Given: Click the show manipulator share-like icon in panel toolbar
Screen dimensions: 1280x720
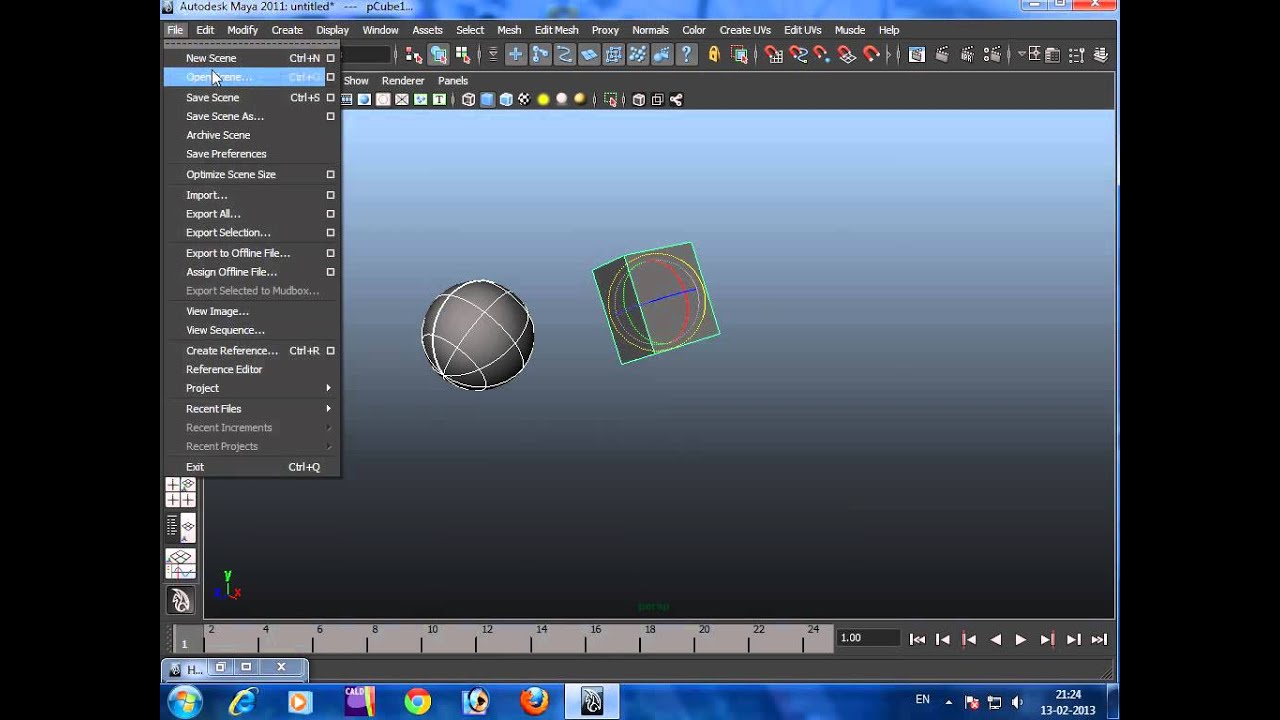Looking at the screenshot, I should [x=676, y=99].
